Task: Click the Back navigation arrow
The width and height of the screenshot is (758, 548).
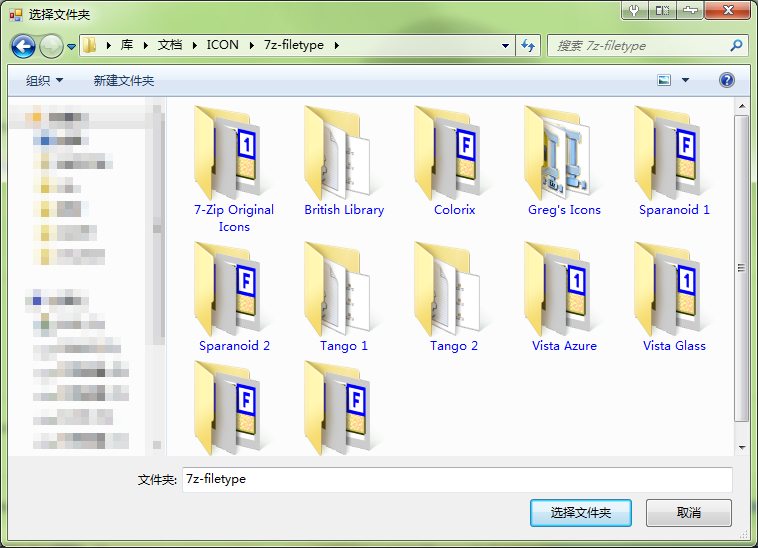Action: 23,46
